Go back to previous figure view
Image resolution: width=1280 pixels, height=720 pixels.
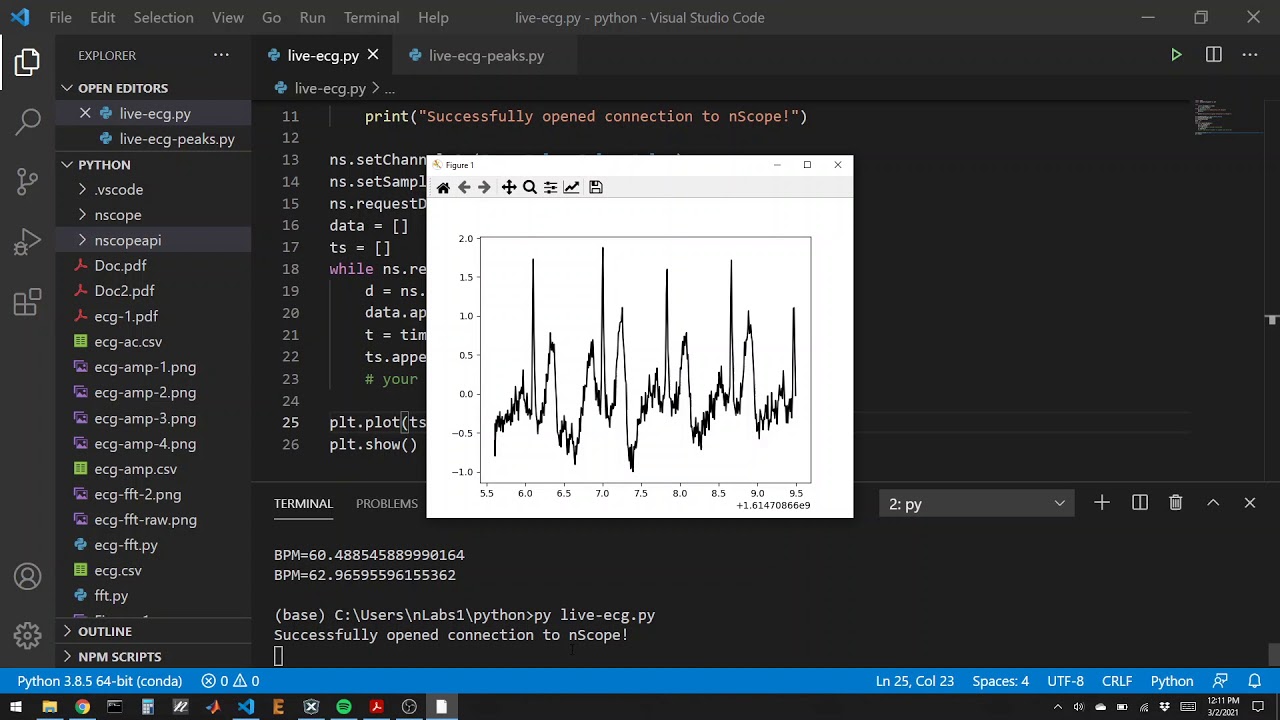coord(464,187)
